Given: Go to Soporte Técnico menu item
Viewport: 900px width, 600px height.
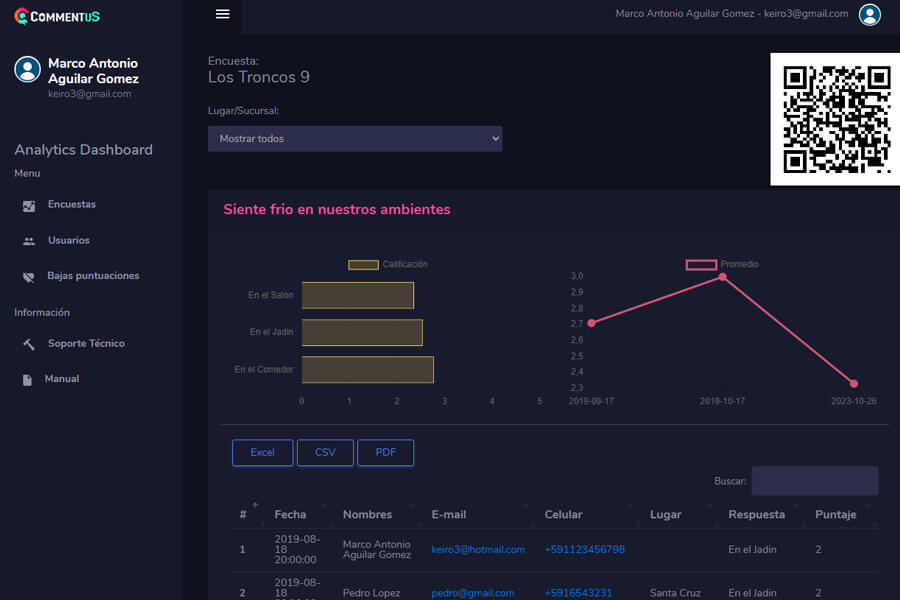Looking at the screenshot, I should pyautogui.click(x=86, y=344).
